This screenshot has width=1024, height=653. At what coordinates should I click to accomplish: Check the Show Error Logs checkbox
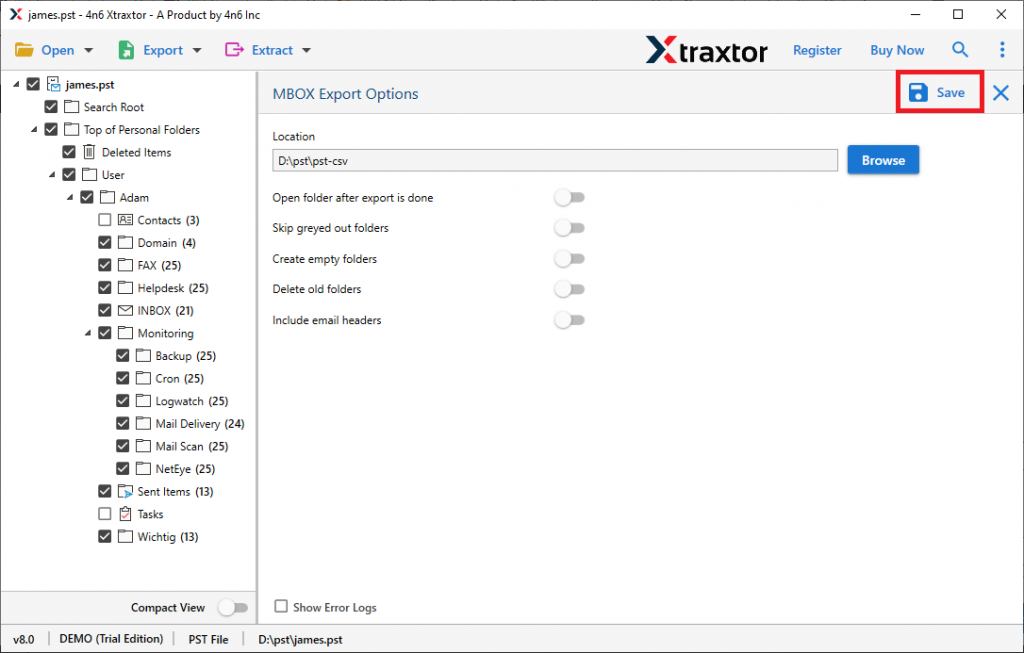(x=281, y=607)
